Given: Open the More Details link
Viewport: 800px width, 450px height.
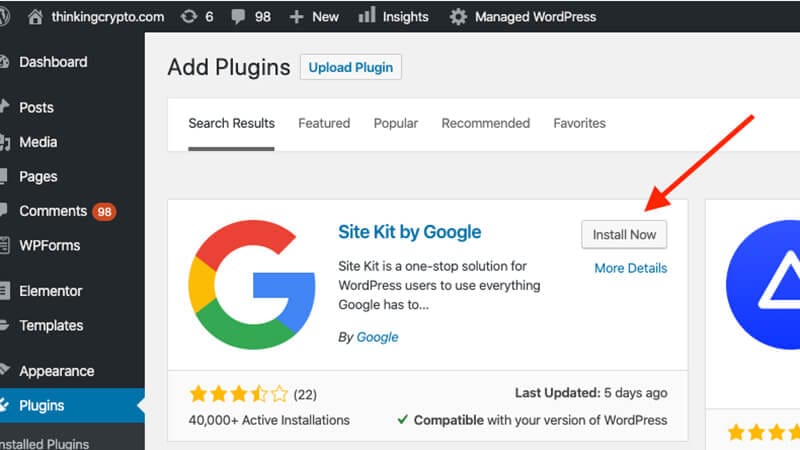Looking at the screenshot, I should tap(630, 268).
